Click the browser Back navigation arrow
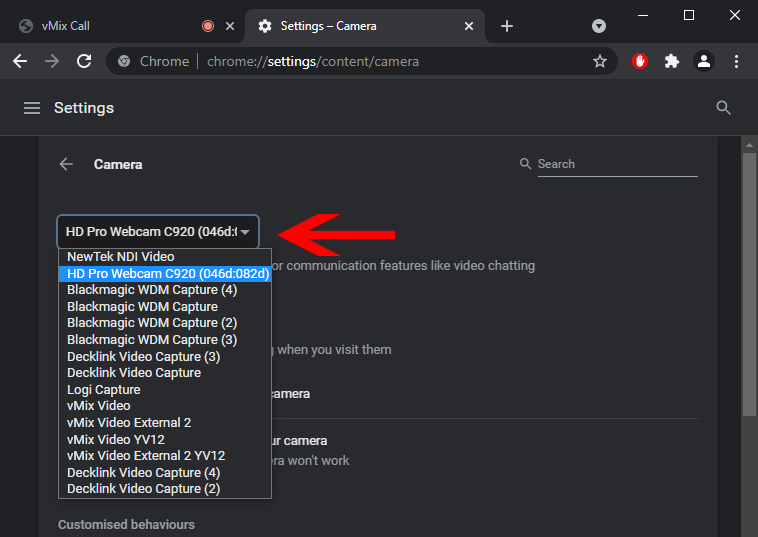Viewport: 758px width, 537px height. coord(20,61)
